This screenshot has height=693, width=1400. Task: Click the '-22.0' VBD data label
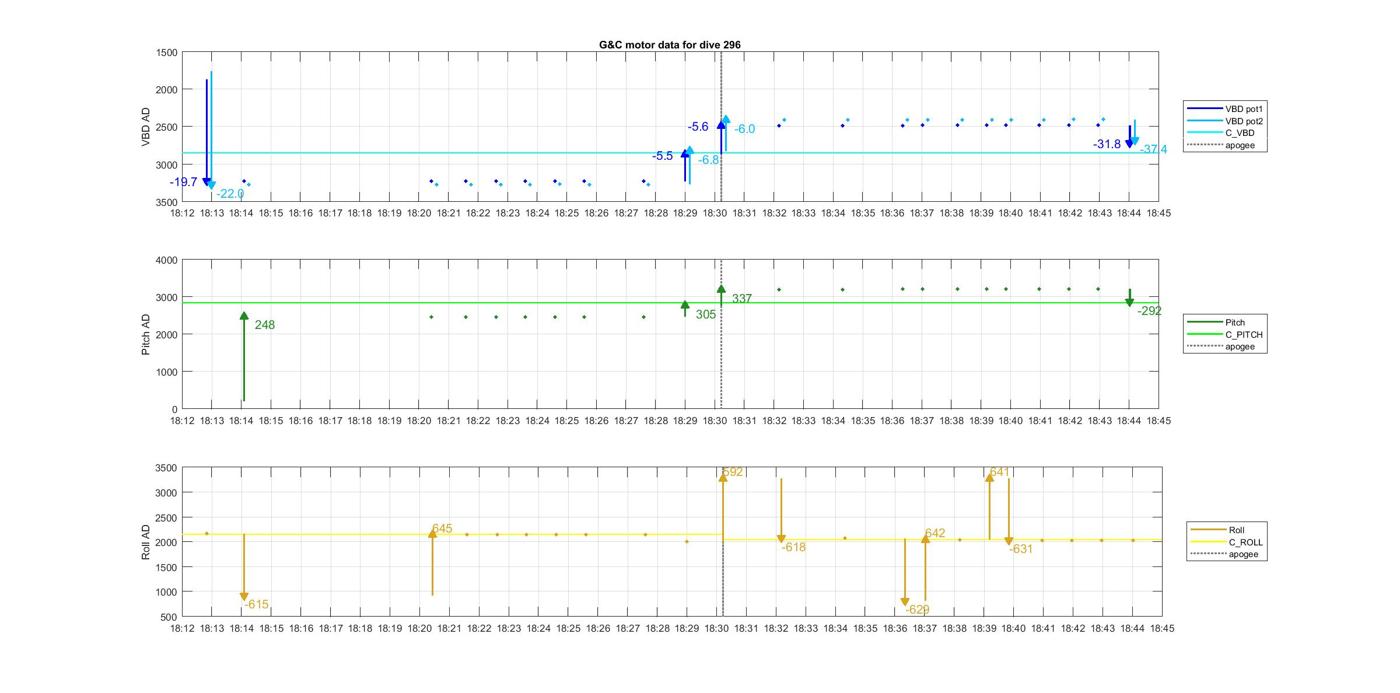[x=230, y=194]
